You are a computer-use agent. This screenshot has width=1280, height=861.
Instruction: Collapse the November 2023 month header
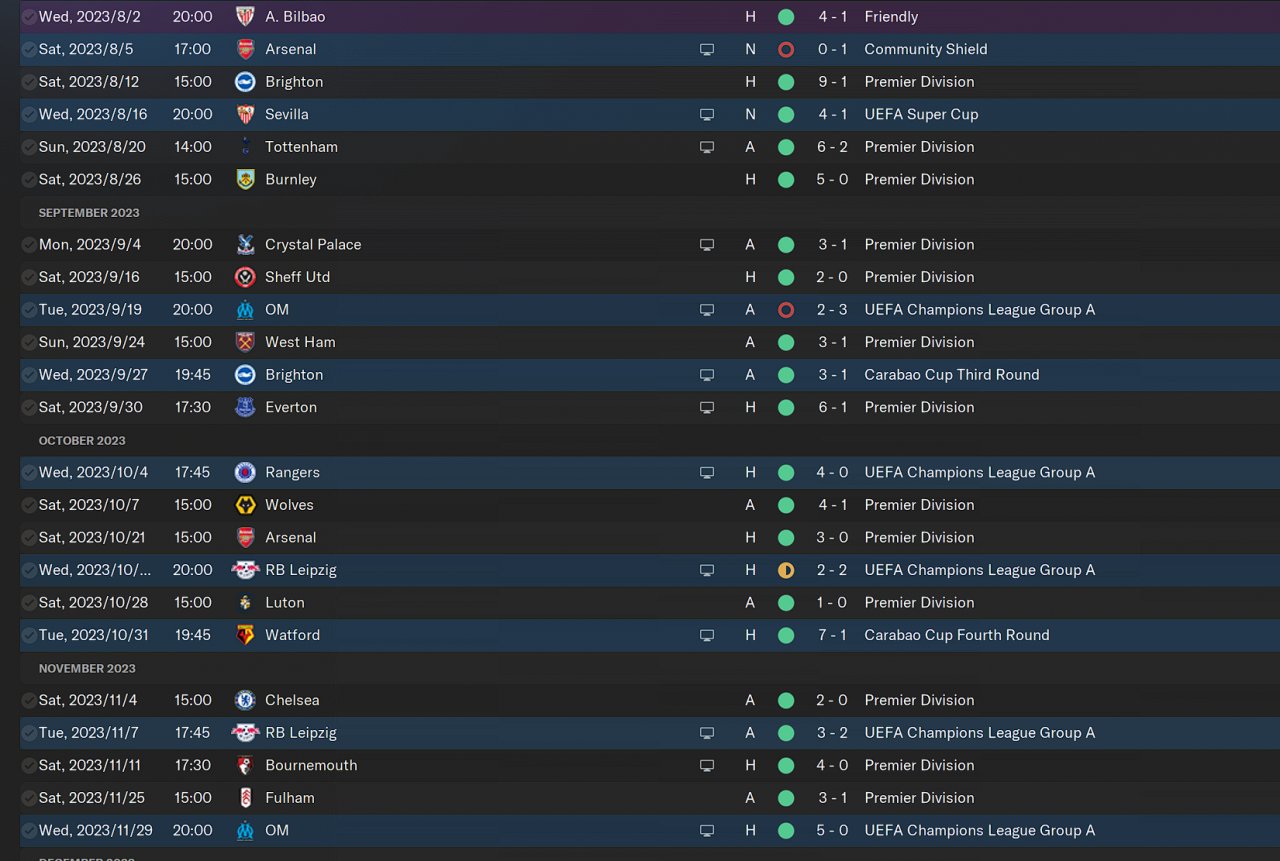87,669
